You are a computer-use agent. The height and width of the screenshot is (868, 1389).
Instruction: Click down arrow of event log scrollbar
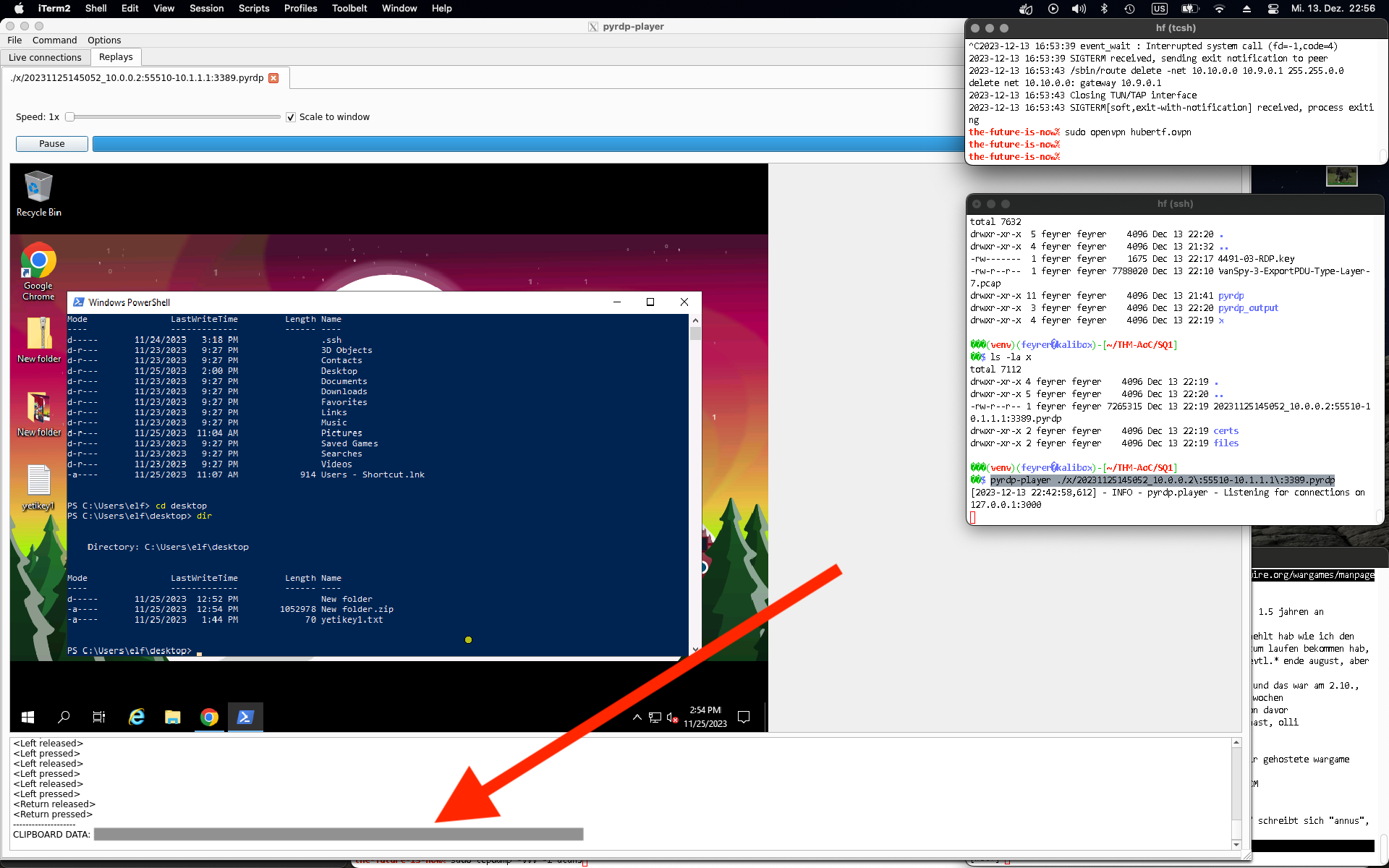1236,844
